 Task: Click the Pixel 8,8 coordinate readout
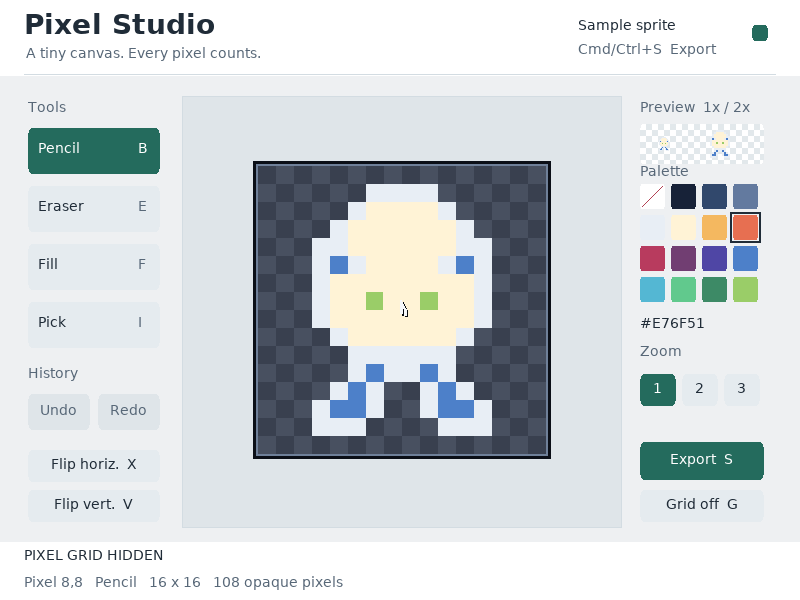pos(53,582)
